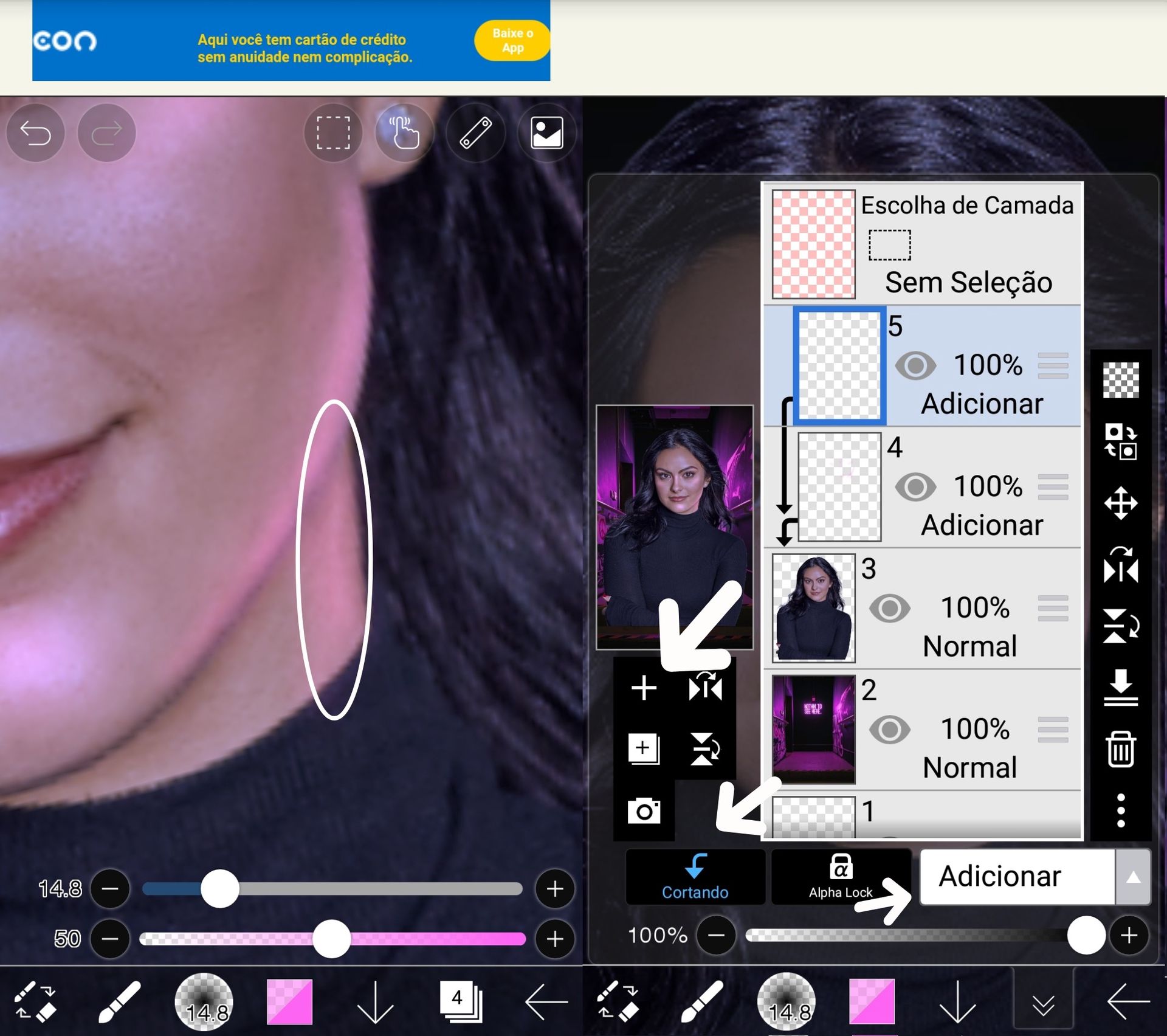Expand blend mode list arrow
The image size is (1167, 1036).
coord(1133,877)
